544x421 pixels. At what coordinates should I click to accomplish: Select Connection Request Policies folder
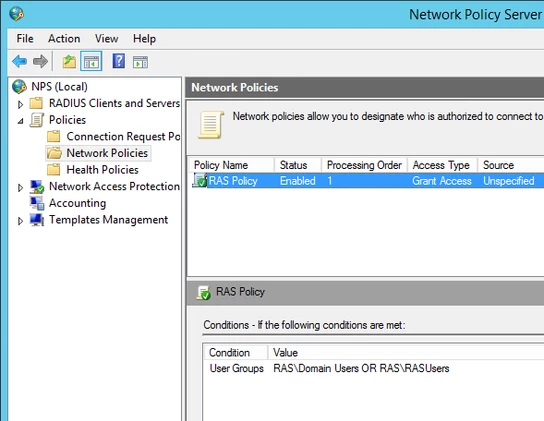click(x=123, y=136)
